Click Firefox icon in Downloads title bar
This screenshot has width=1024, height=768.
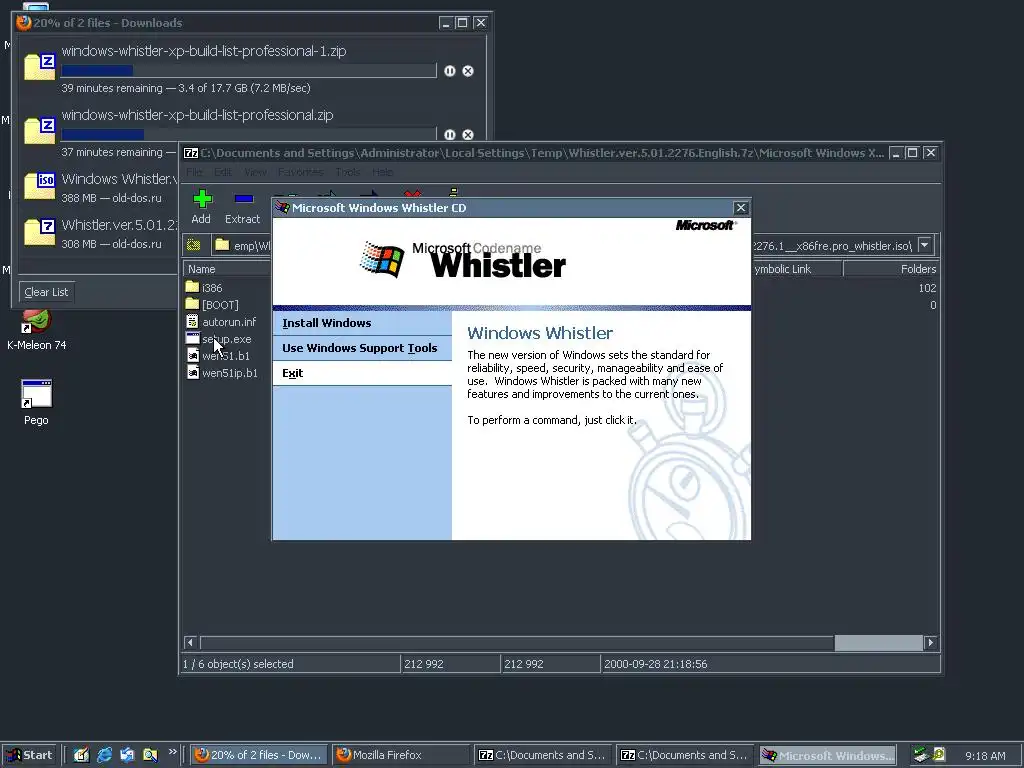[x=24, y=22]
